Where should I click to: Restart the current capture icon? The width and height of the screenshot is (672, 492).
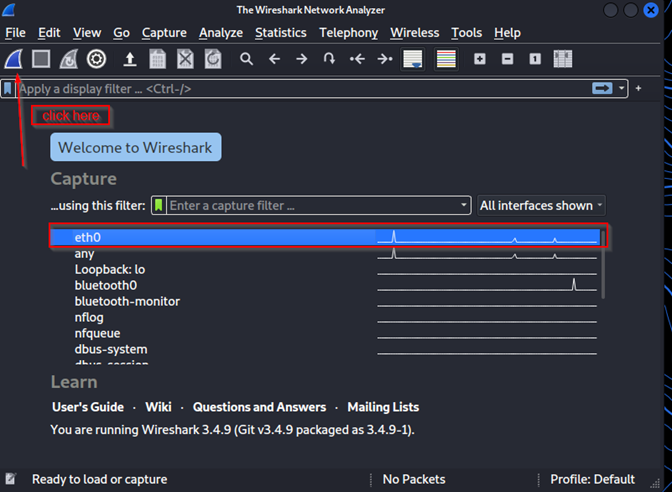click(x=69, y=59)
